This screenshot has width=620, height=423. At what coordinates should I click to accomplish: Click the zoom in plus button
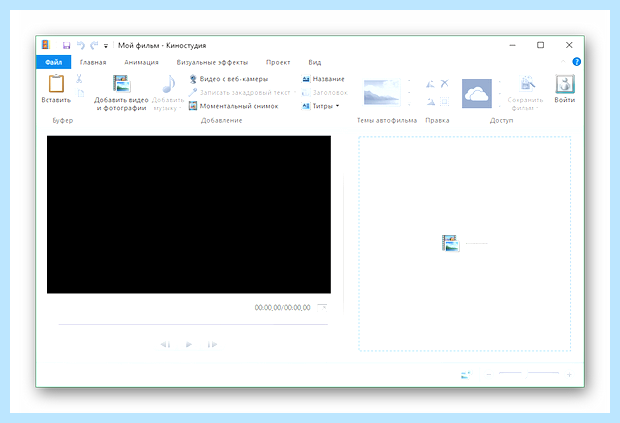(569, 374)
